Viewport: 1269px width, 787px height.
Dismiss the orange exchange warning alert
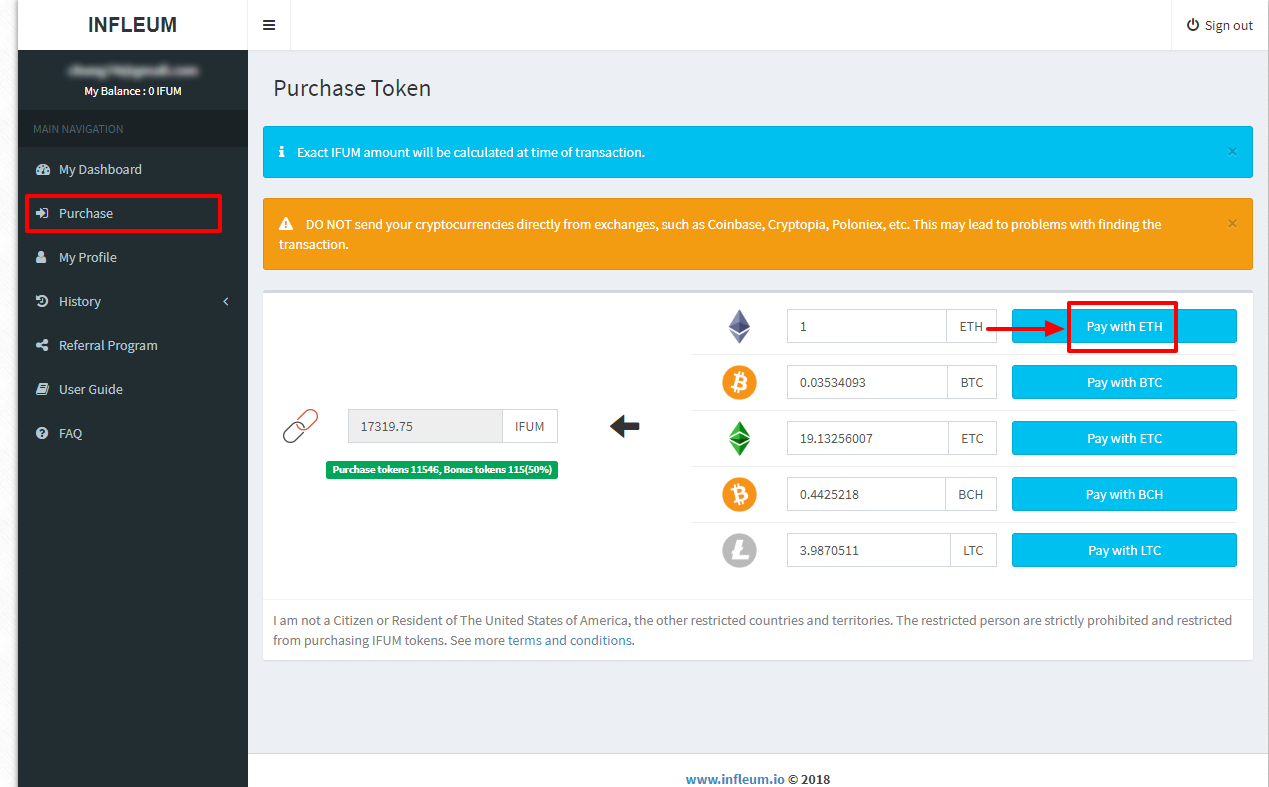(1232, 223)
